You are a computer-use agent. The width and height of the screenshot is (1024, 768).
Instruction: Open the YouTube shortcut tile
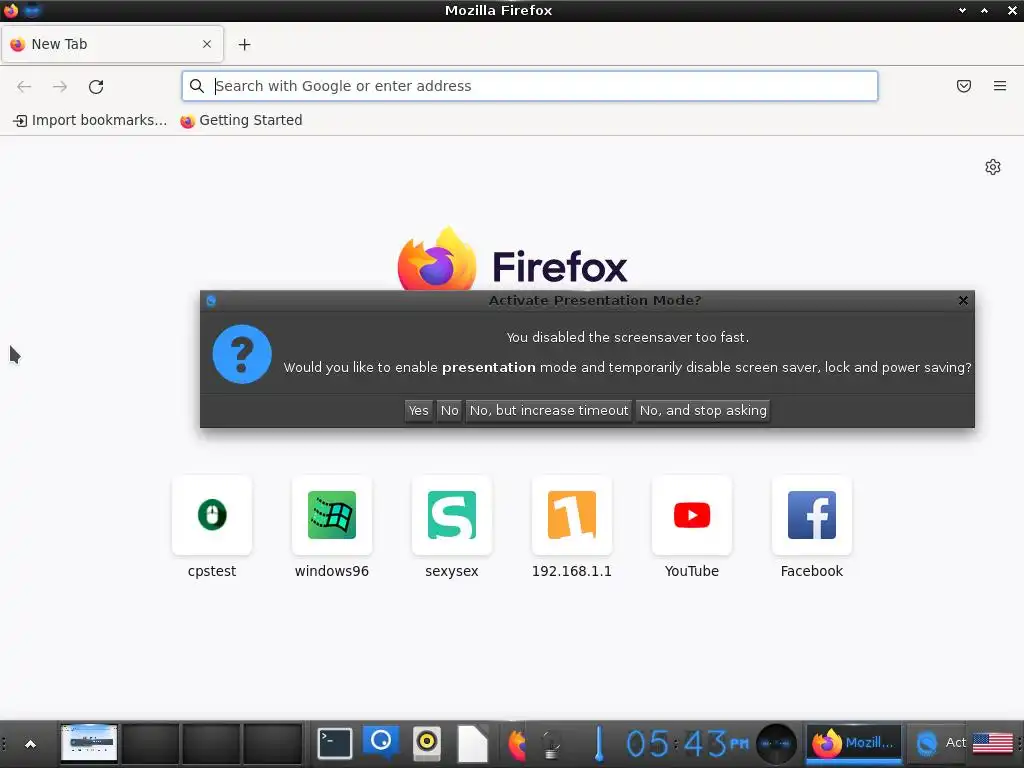tap(692, 528)
